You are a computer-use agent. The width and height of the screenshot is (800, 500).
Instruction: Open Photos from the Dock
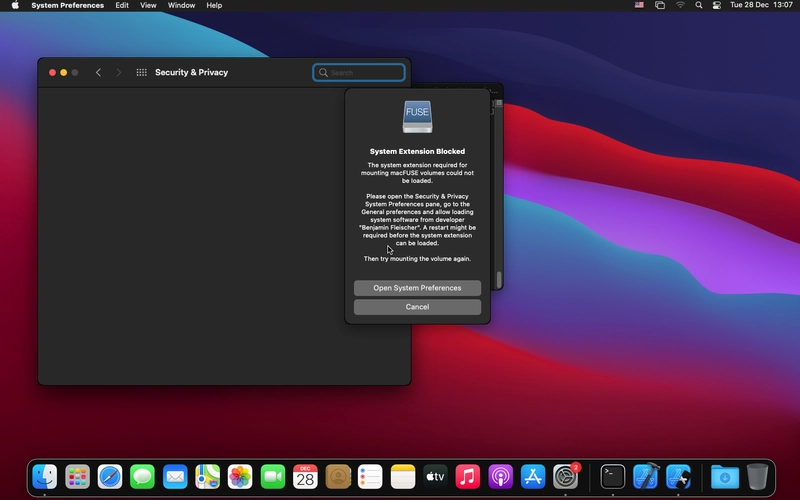[240, 477]
